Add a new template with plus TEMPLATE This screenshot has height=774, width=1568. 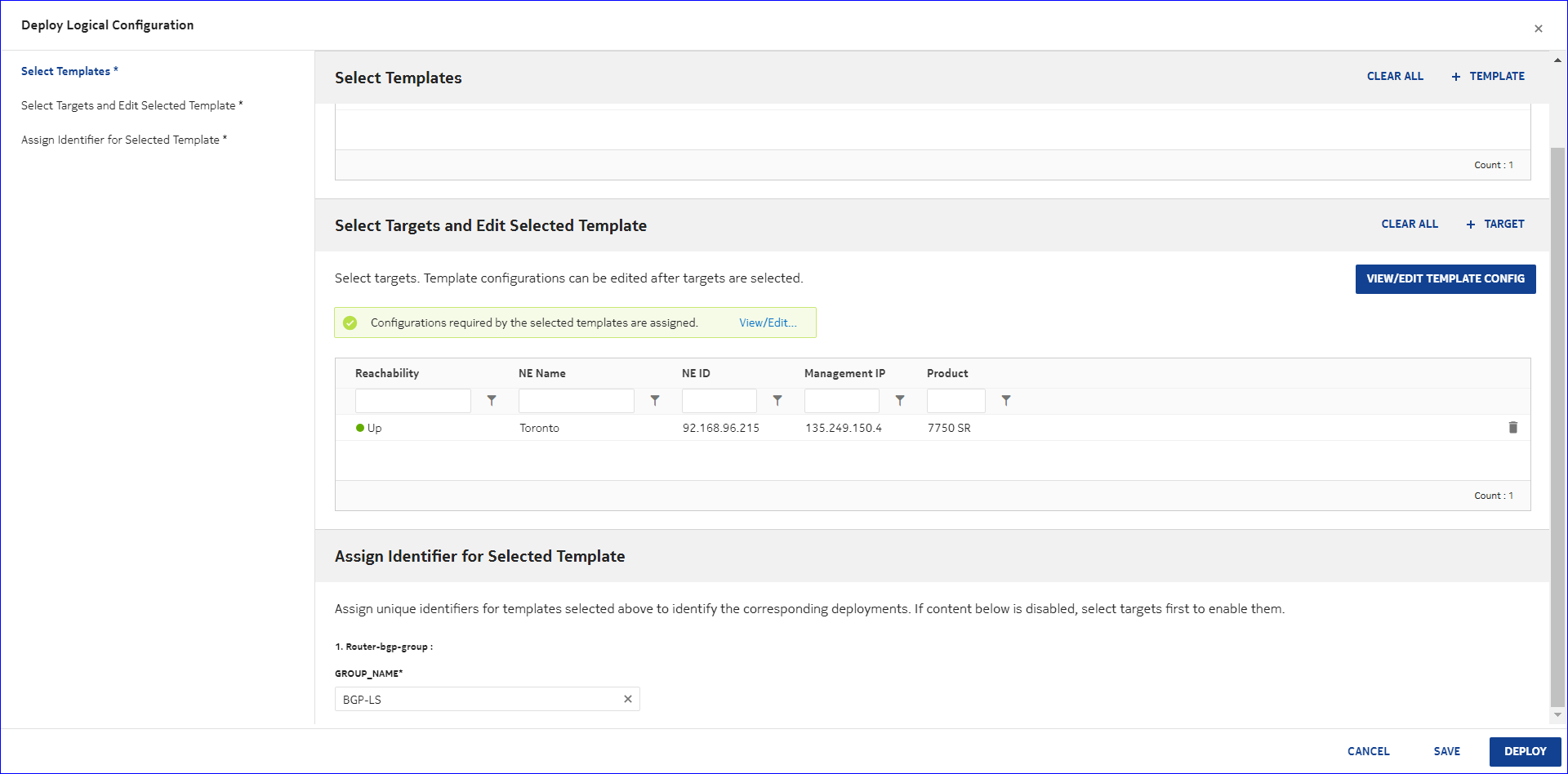click(x=1488, y=76)
